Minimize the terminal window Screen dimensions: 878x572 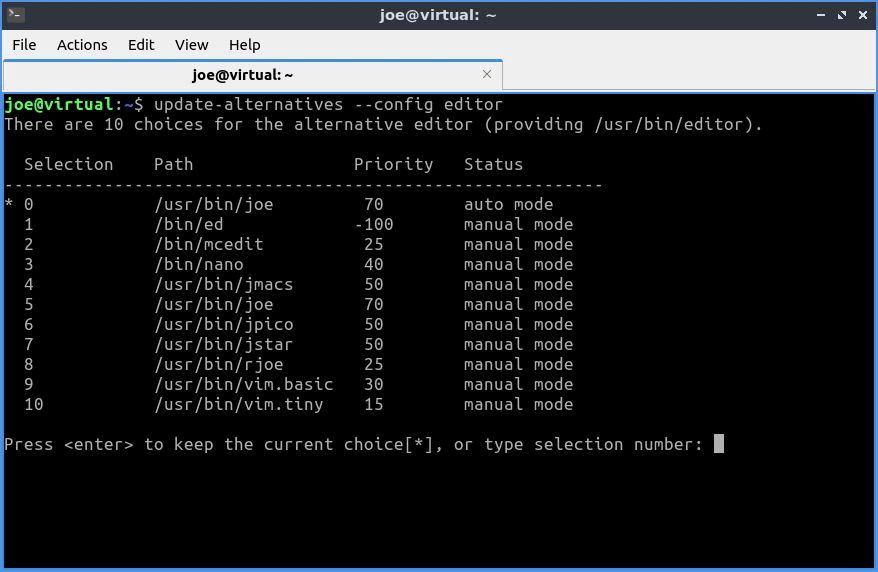click(x=820, y=15)
